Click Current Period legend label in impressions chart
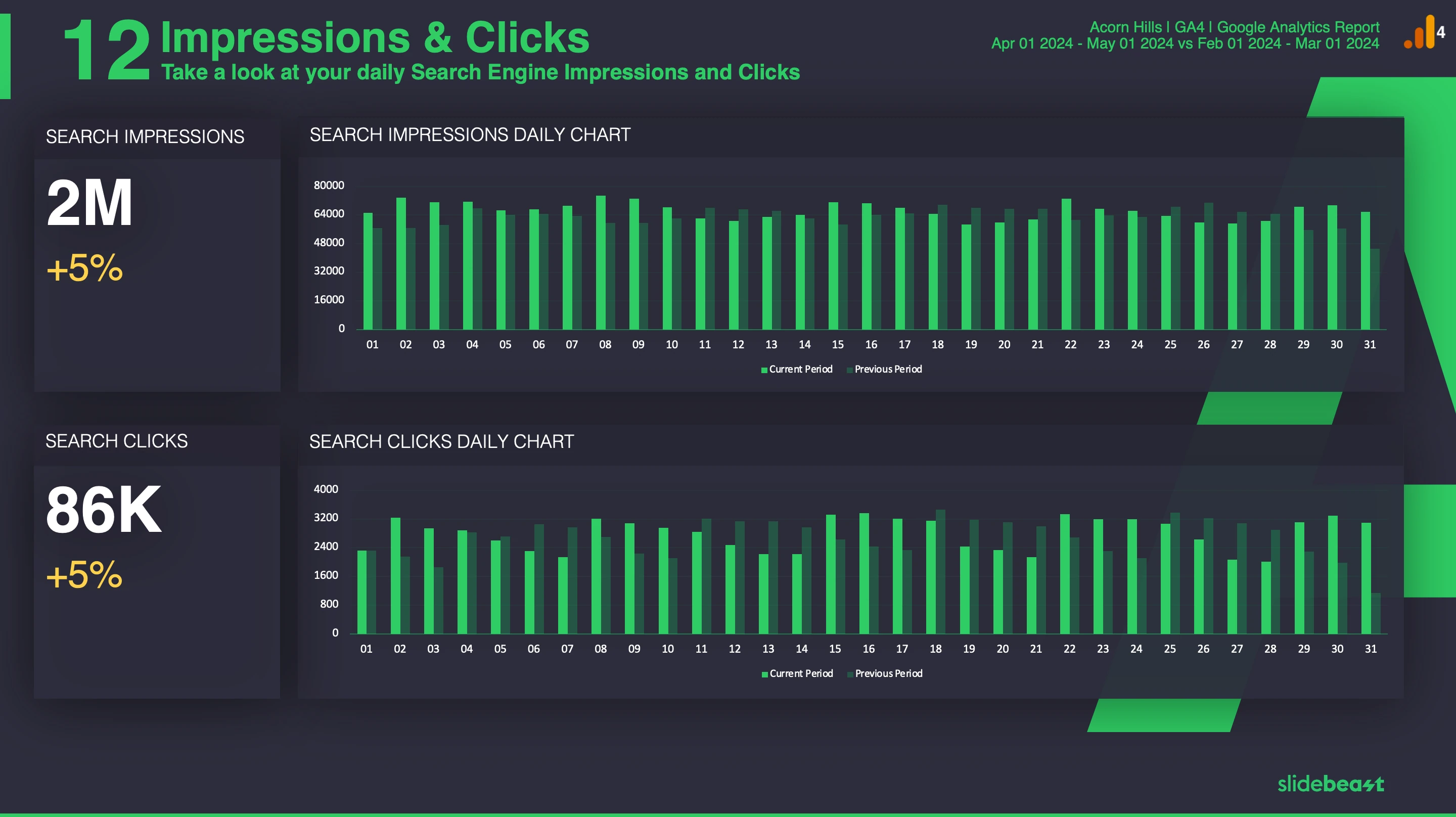1456x817 pixels. pos(800,369)
